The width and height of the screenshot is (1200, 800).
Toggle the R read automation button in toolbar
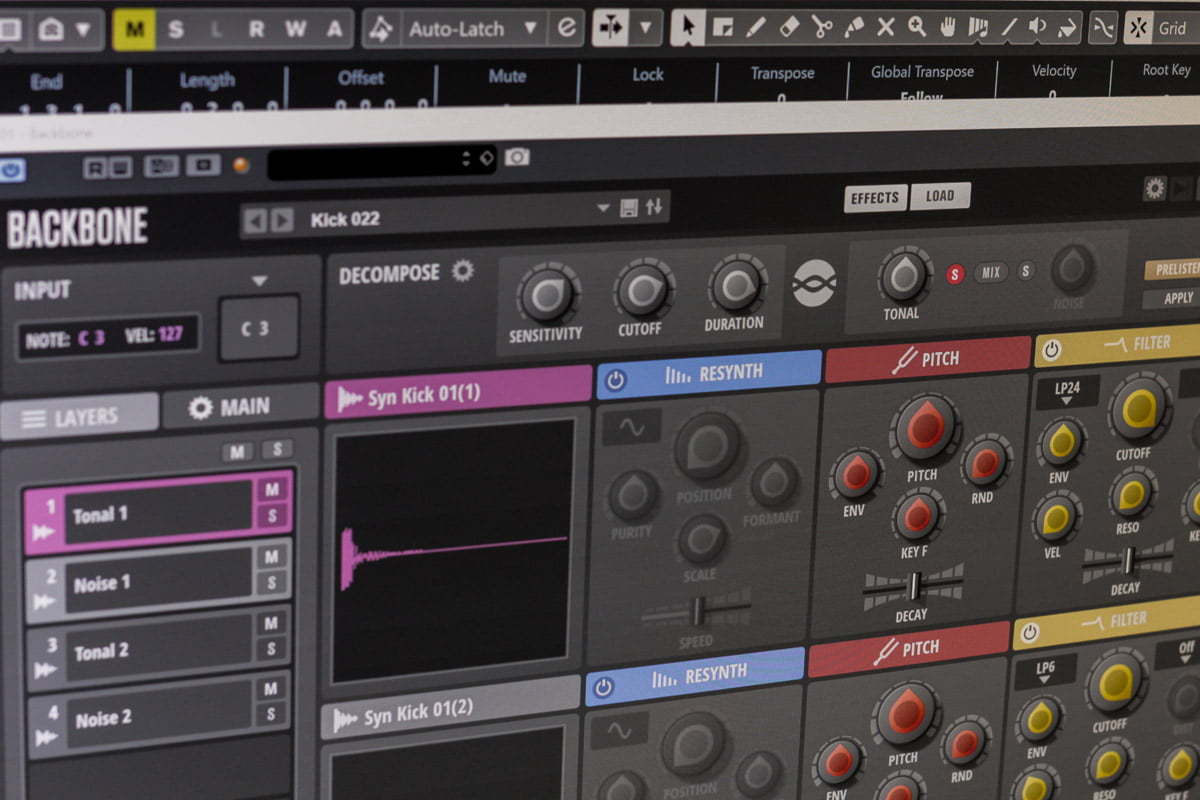point(256,30)
